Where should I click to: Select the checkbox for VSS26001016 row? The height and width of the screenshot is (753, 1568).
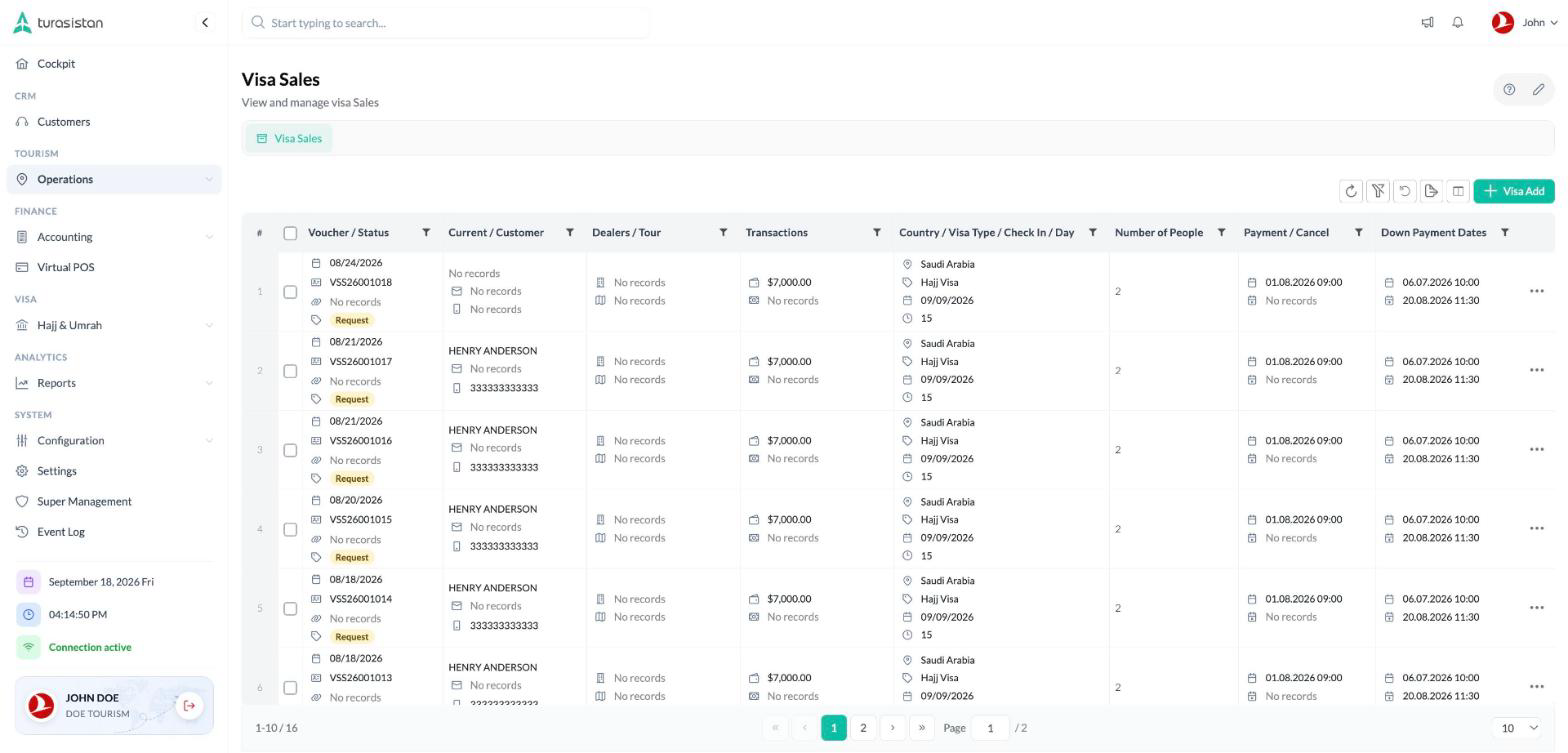(x=290, y=450)
